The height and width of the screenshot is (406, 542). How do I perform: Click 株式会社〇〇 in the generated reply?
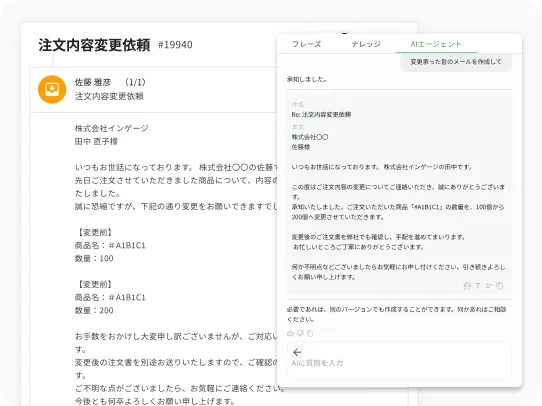(310, 137)
